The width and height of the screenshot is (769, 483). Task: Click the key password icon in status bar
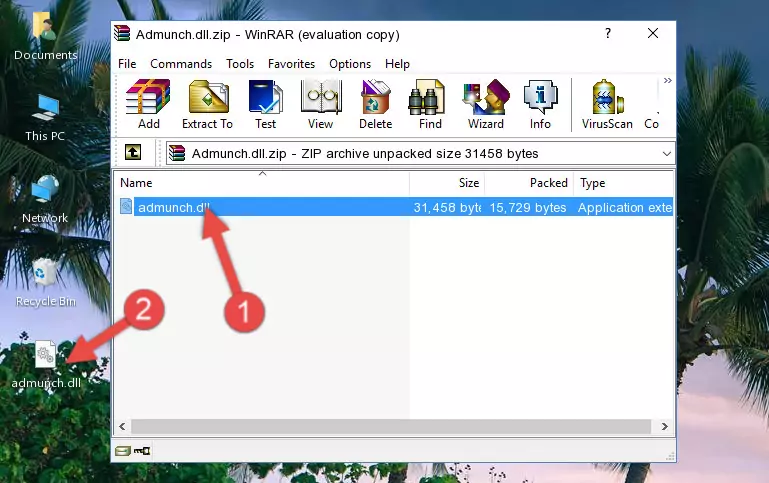pos(142,451)
